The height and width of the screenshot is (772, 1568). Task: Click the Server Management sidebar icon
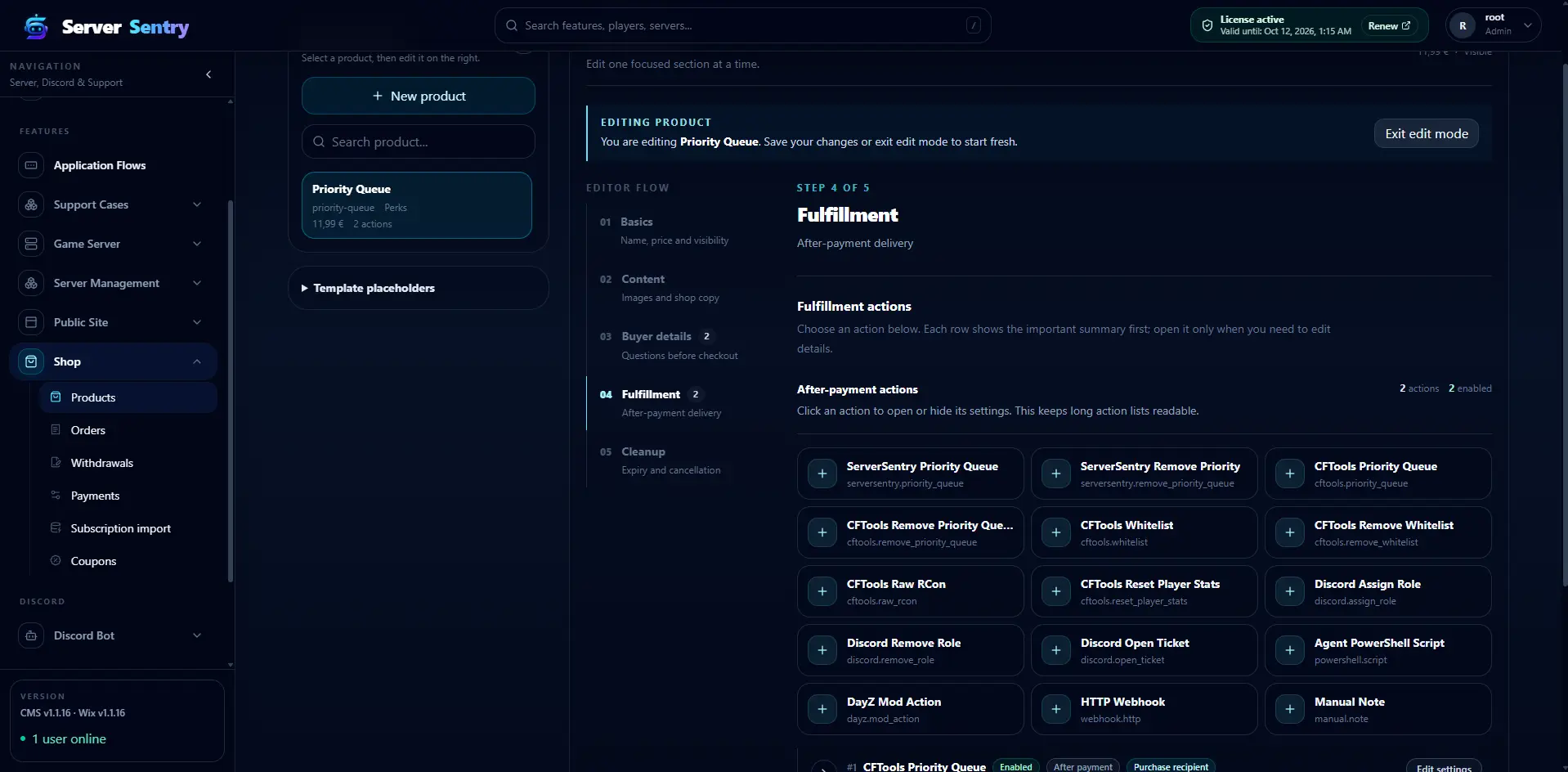tap(31, 283)
